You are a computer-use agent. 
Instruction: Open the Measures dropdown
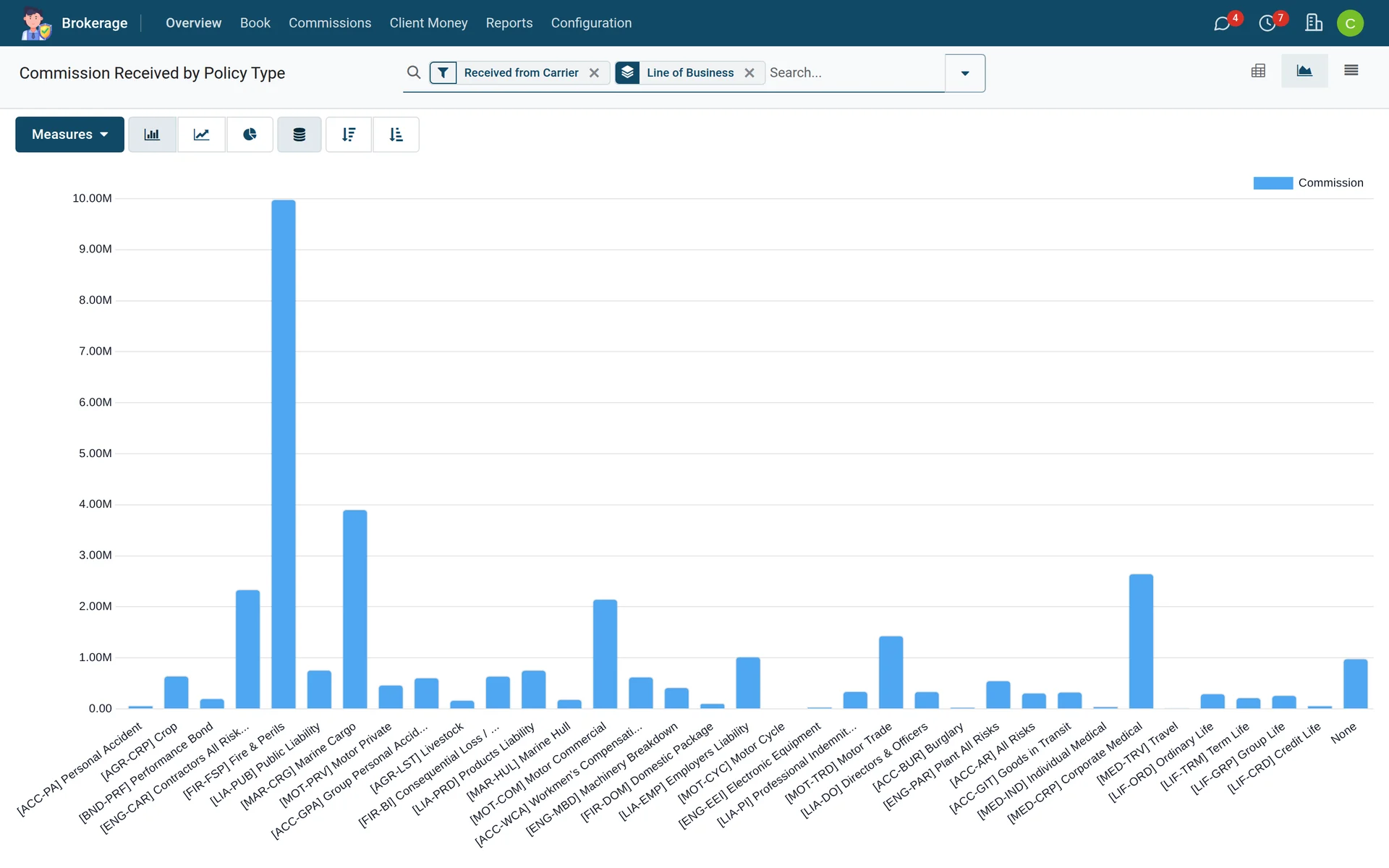coord(69,135)
